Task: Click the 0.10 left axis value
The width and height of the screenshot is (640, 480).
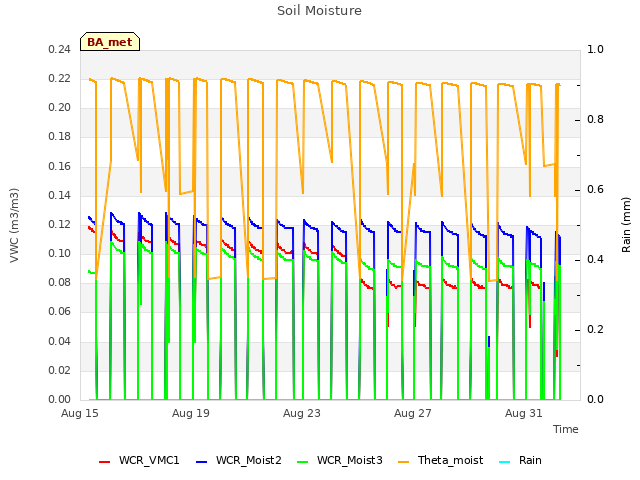Action: tap(60, 253)
